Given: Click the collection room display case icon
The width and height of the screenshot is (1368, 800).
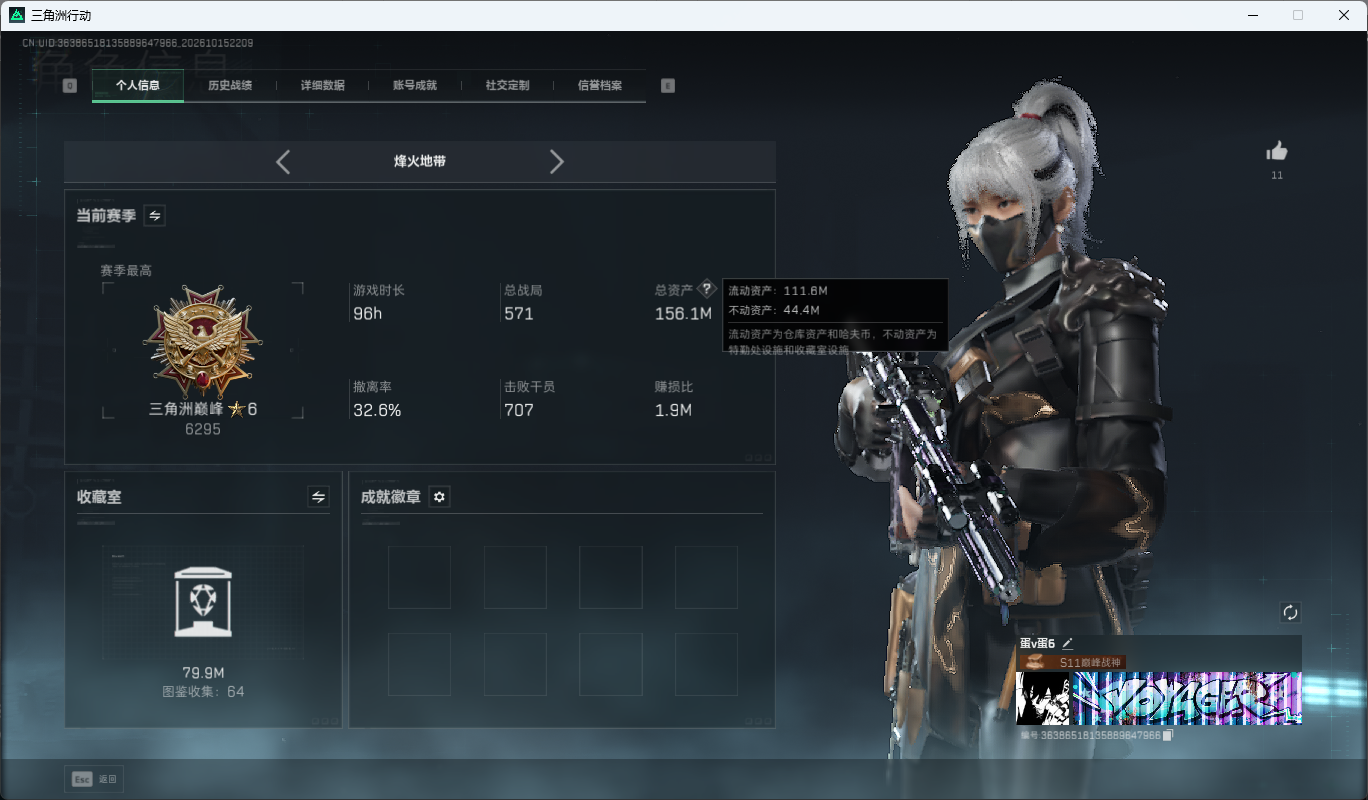Looking at the screenshot, I should (x=203, y=601).
